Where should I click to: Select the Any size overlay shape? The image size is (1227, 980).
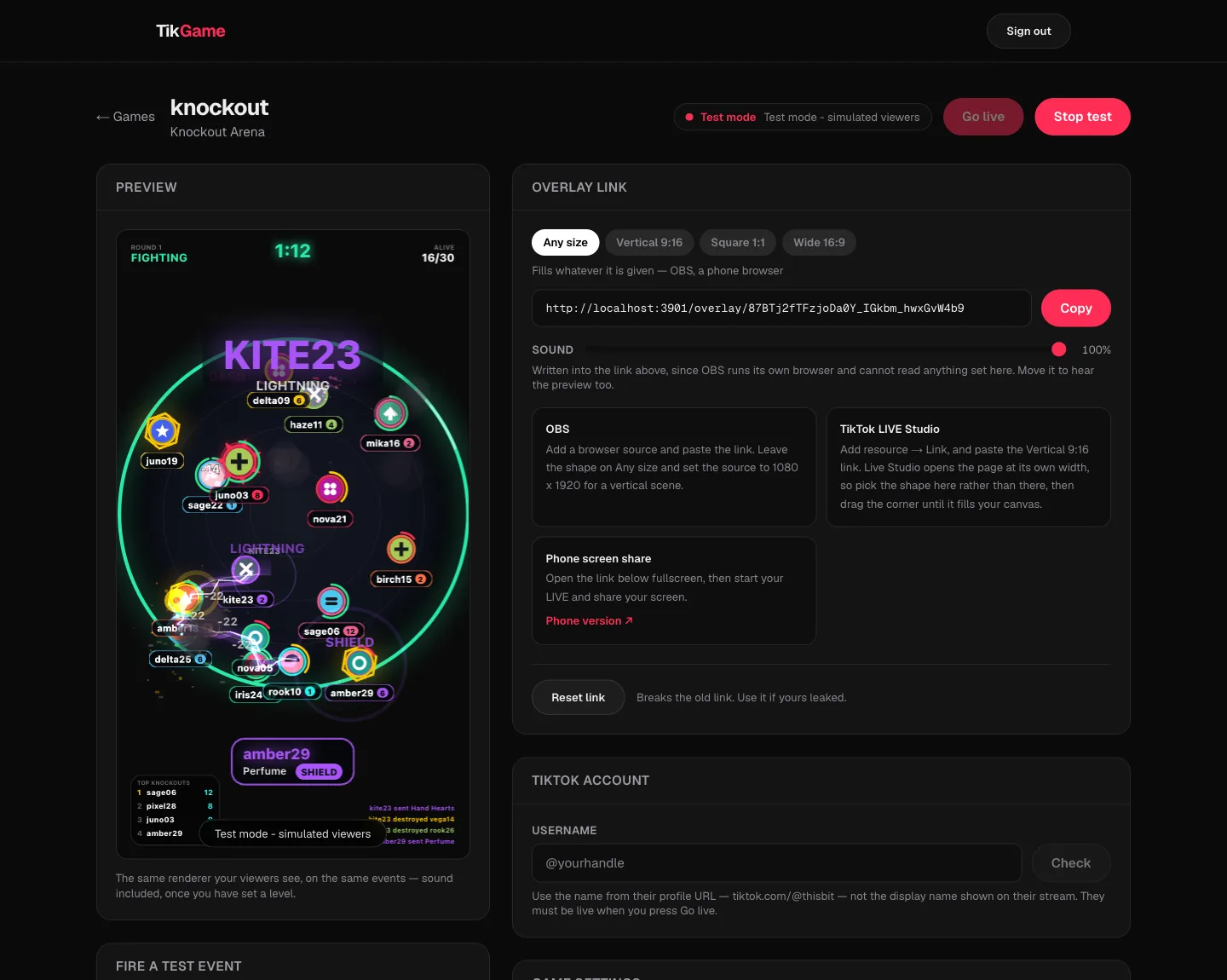click(x=566, y=243)
